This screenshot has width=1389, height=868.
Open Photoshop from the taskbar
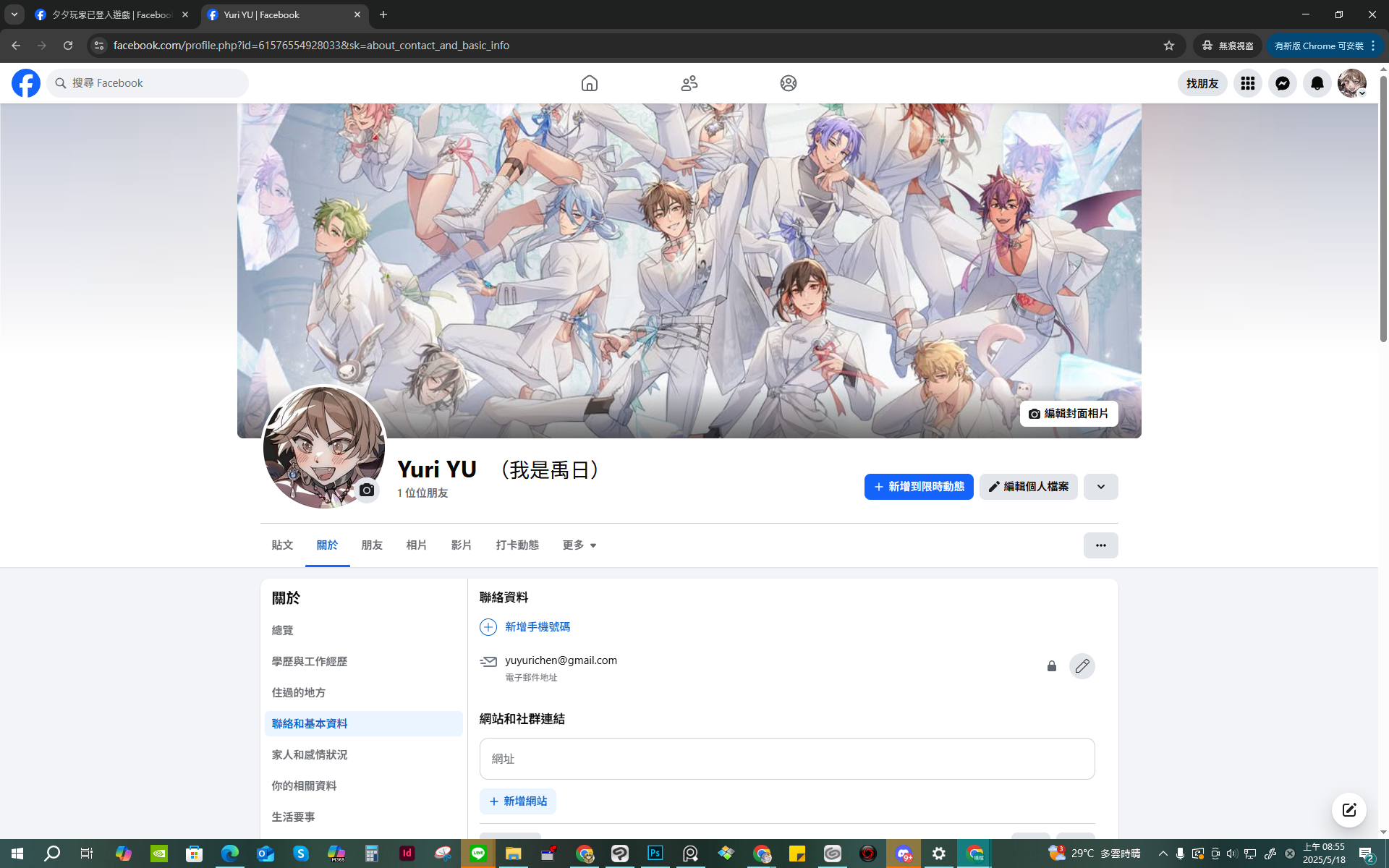point(655,854)
